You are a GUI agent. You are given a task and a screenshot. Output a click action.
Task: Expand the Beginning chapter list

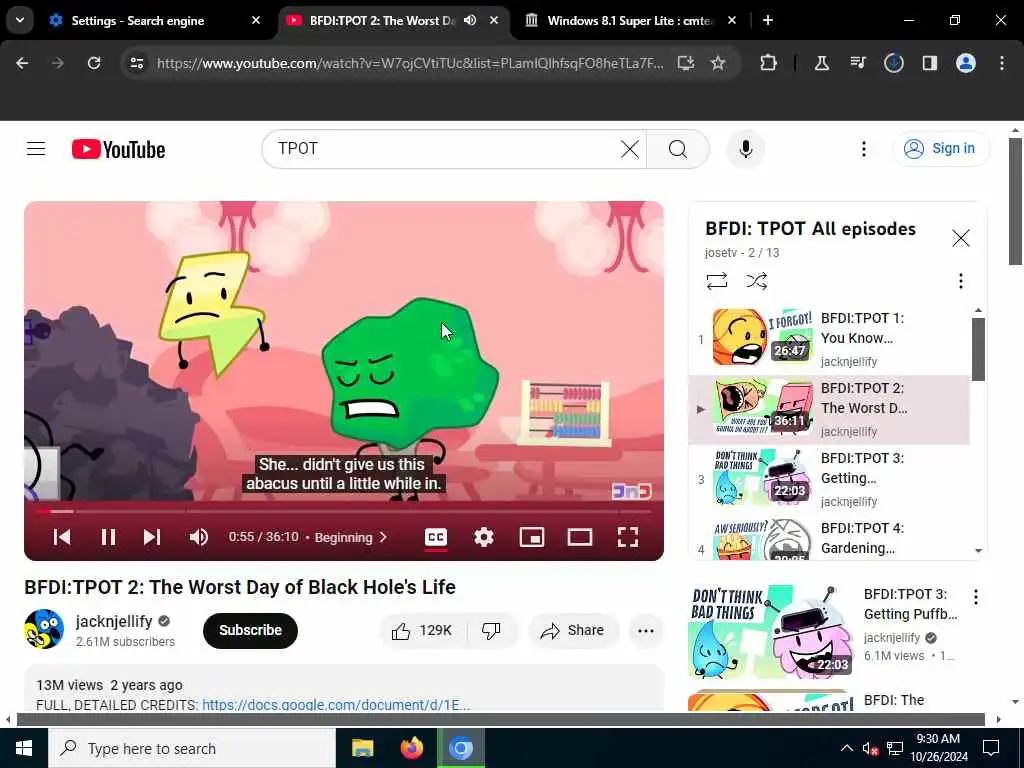pos(351,537)
